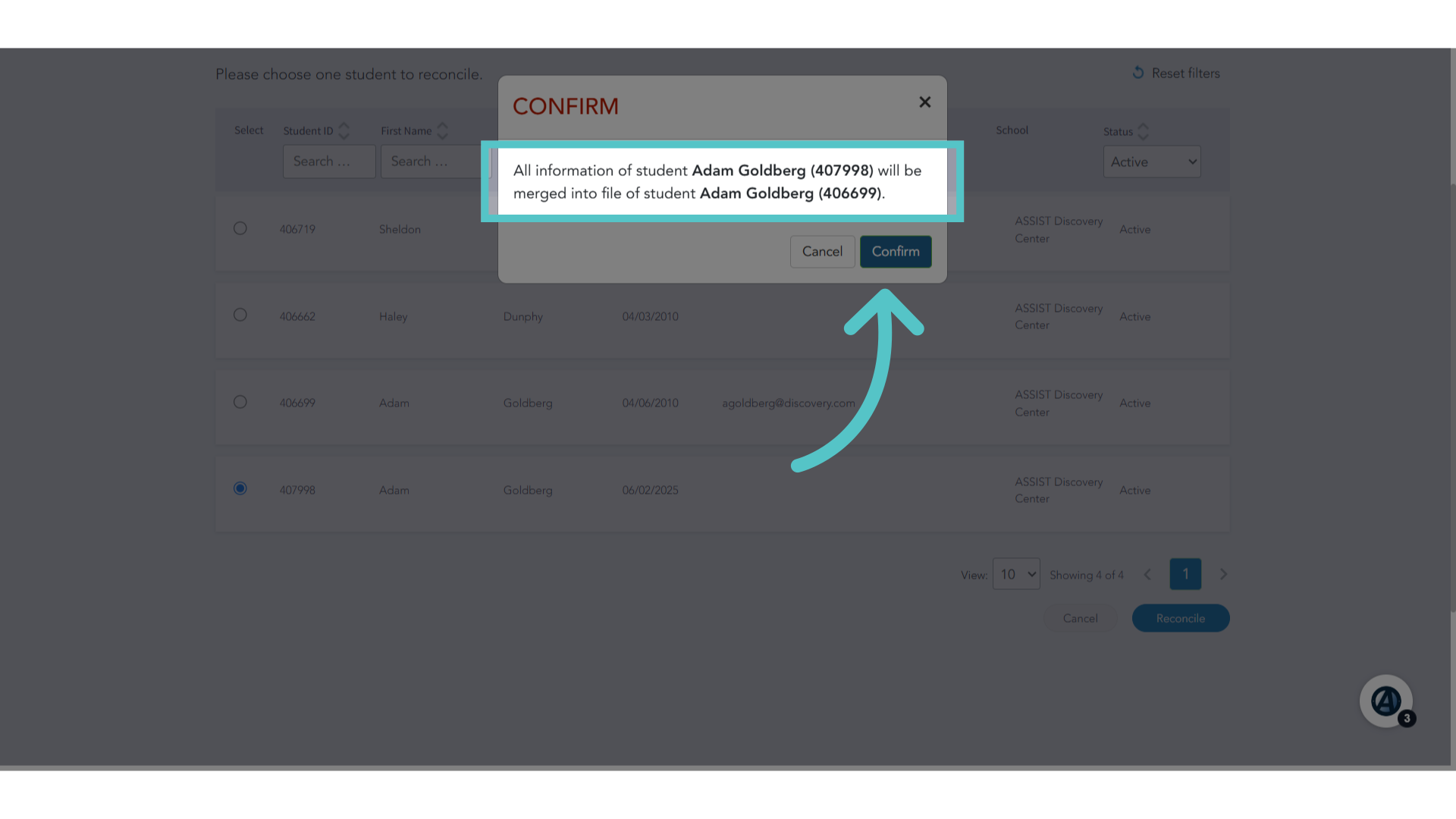Go to previous page arrow
1456x819 pixels.
1147,575
